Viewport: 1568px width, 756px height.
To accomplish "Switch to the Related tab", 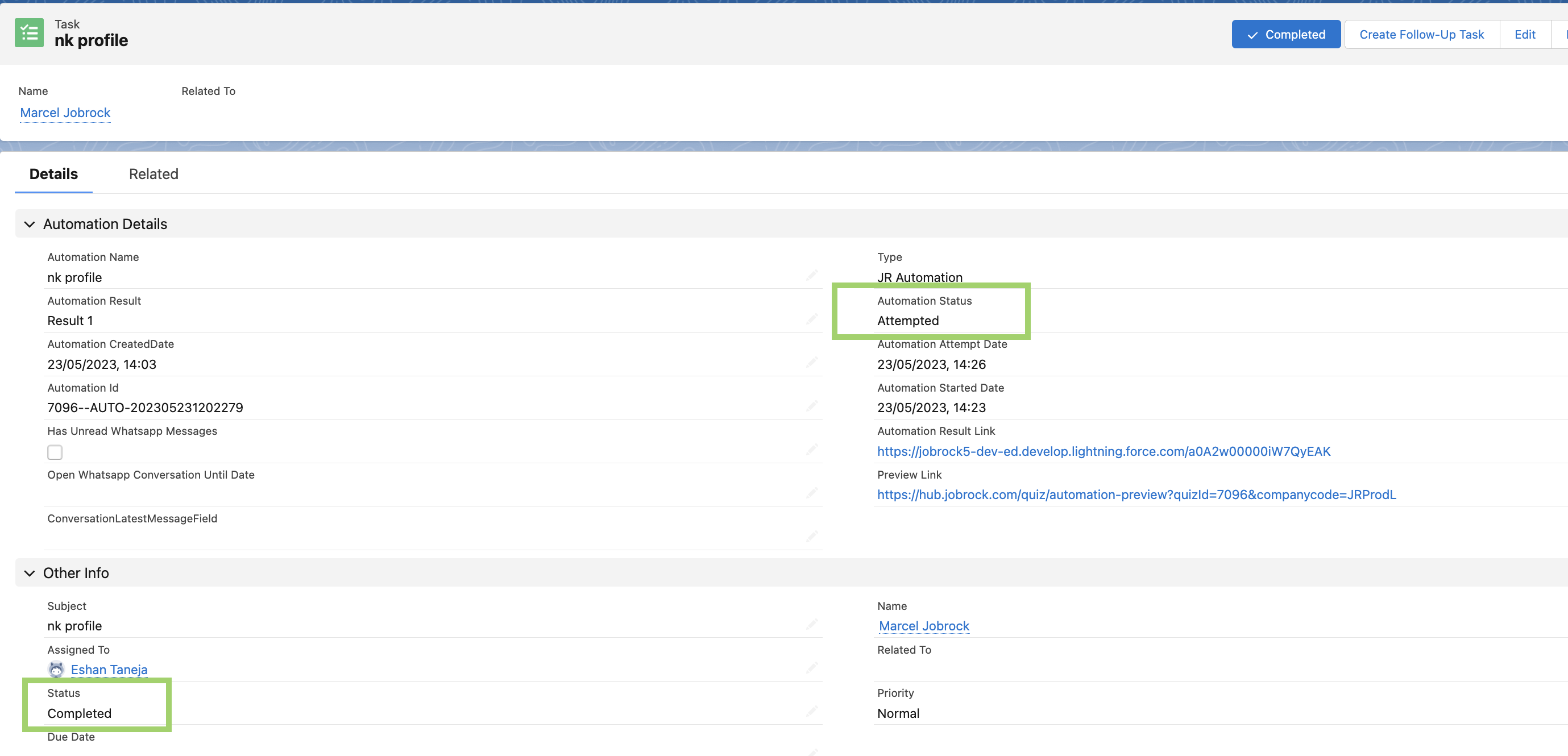I will (x=154, y=174).
